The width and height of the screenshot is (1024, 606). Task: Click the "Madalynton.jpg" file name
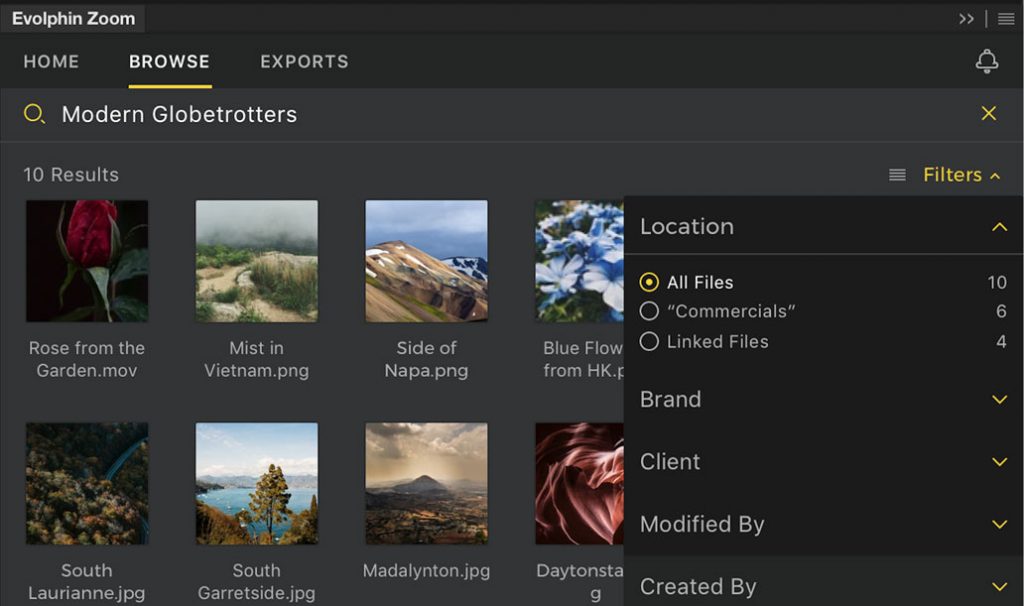pos(426,571)
